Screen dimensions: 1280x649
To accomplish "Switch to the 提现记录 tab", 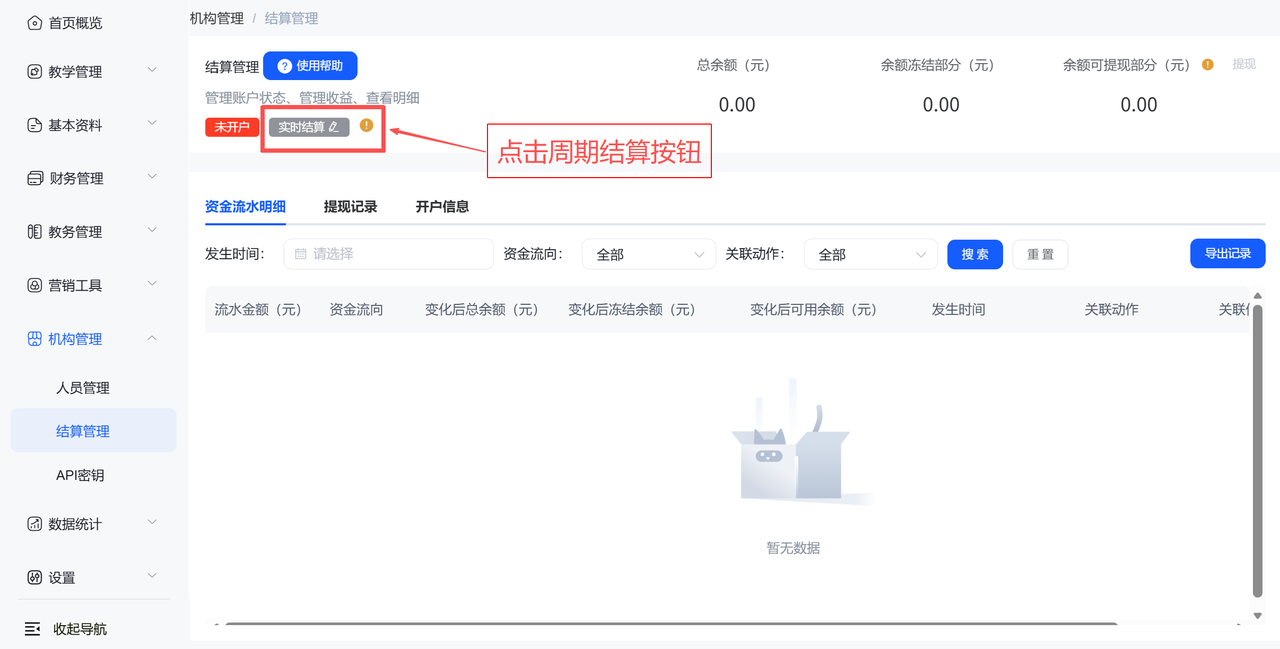I will coord(350,207).
